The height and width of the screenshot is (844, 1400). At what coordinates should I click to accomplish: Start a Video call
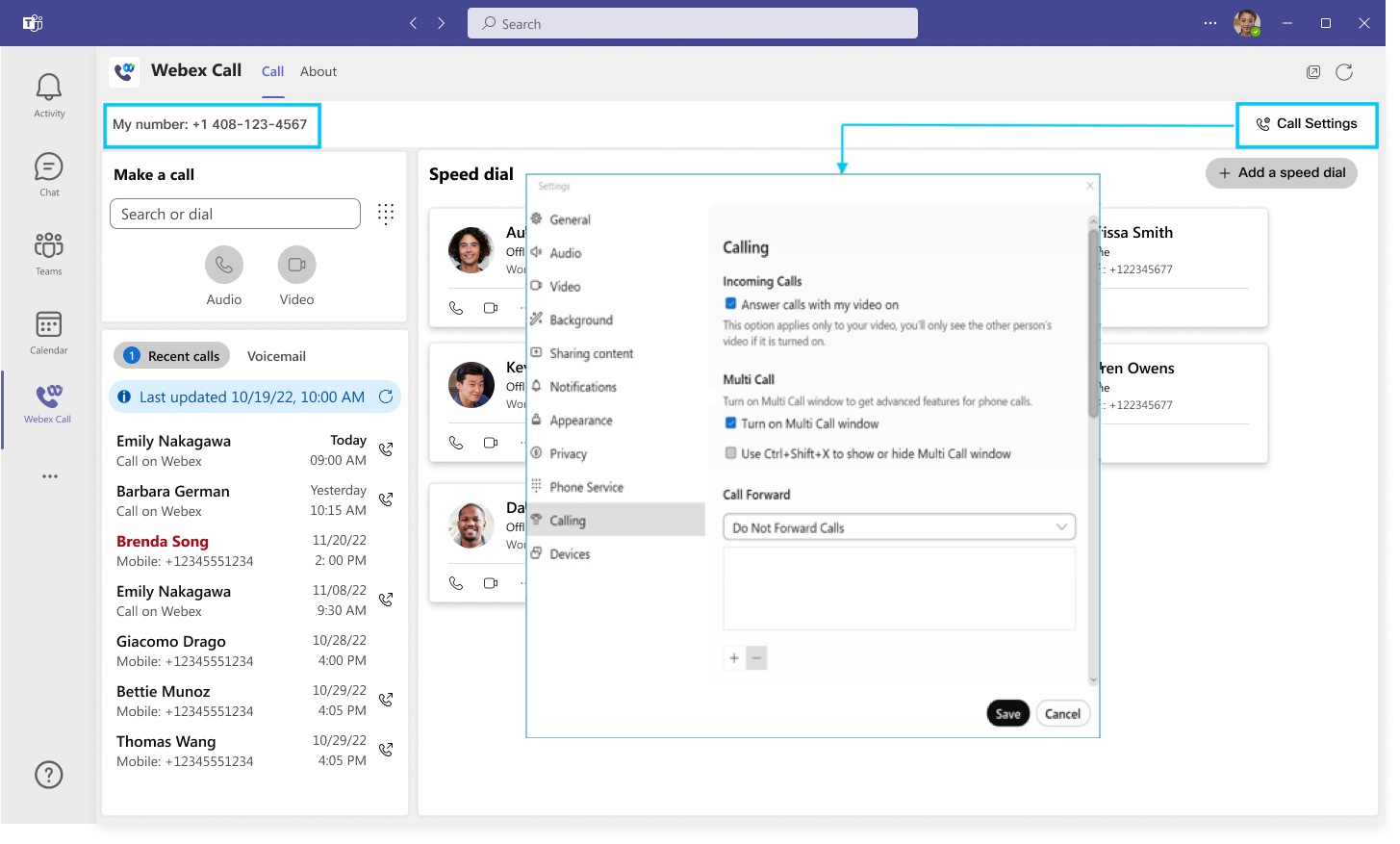(x=295, y=263)
